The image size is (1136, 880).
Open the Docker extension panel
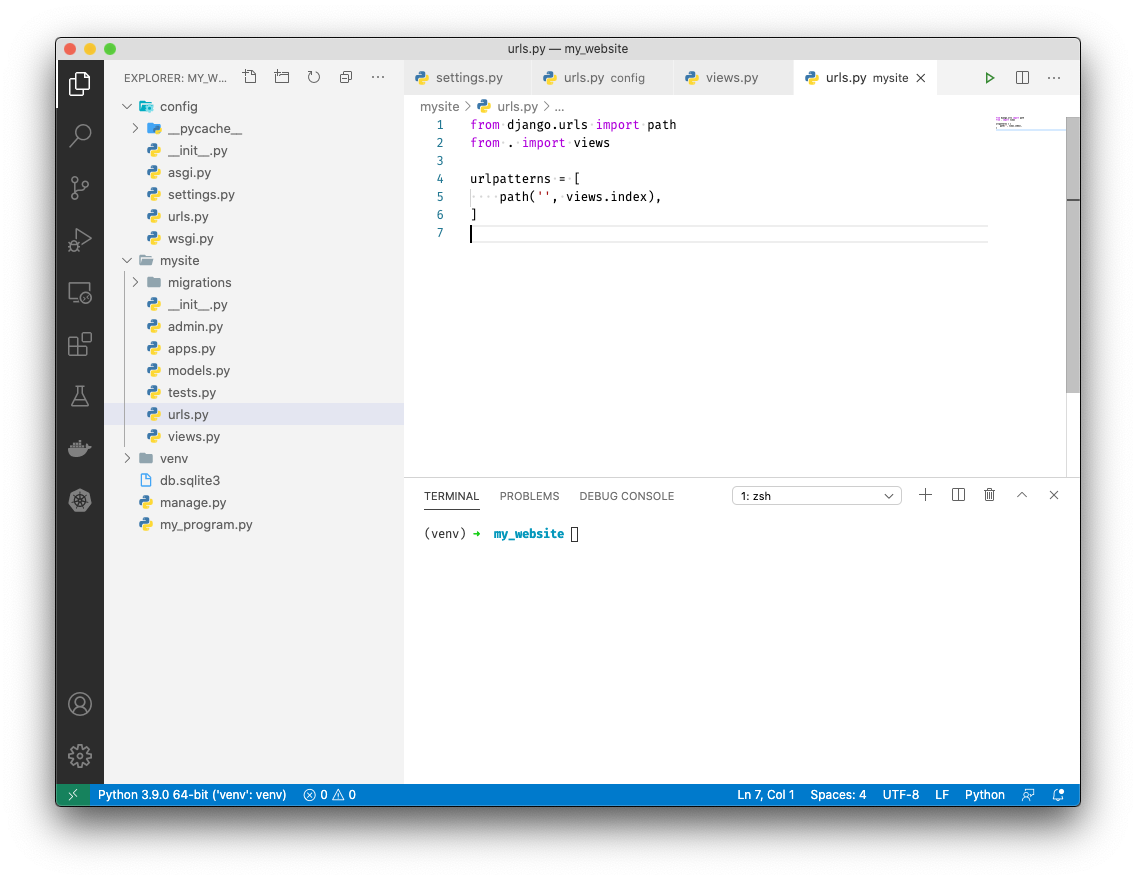[80, 448]
